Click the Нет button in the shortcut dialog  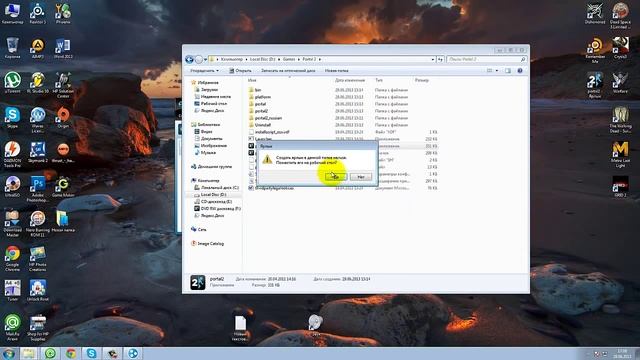click(361, 177)
